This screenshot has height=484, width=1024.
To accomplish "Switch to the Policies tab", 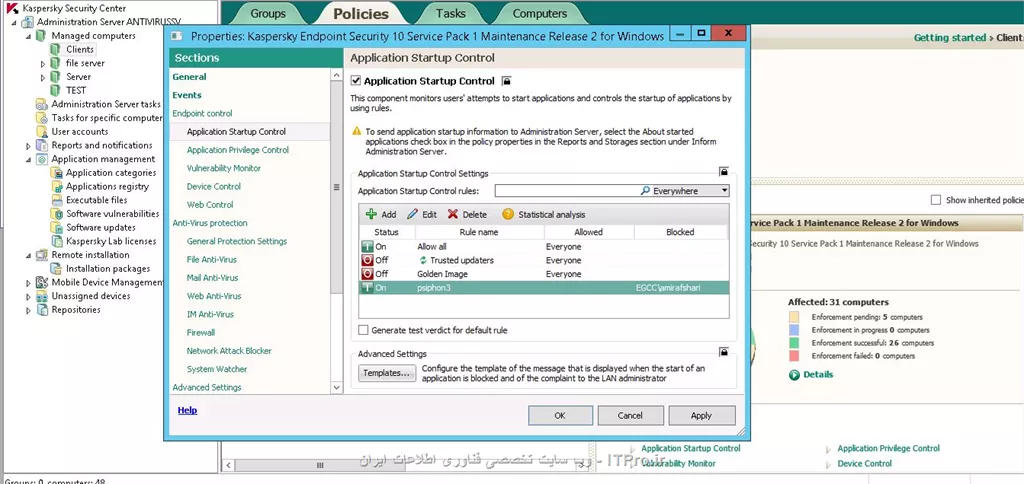I will click(361, 13).
